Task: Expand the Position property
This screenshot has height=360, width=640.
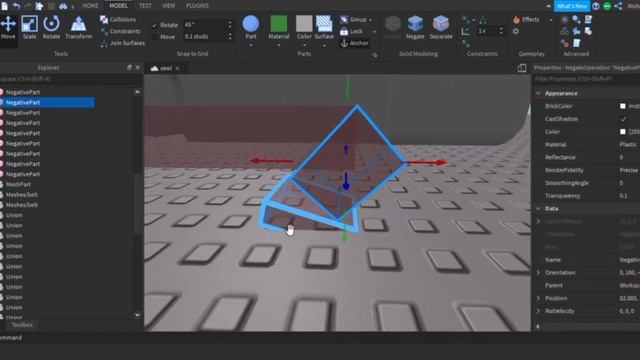Action: click(538, 298)
